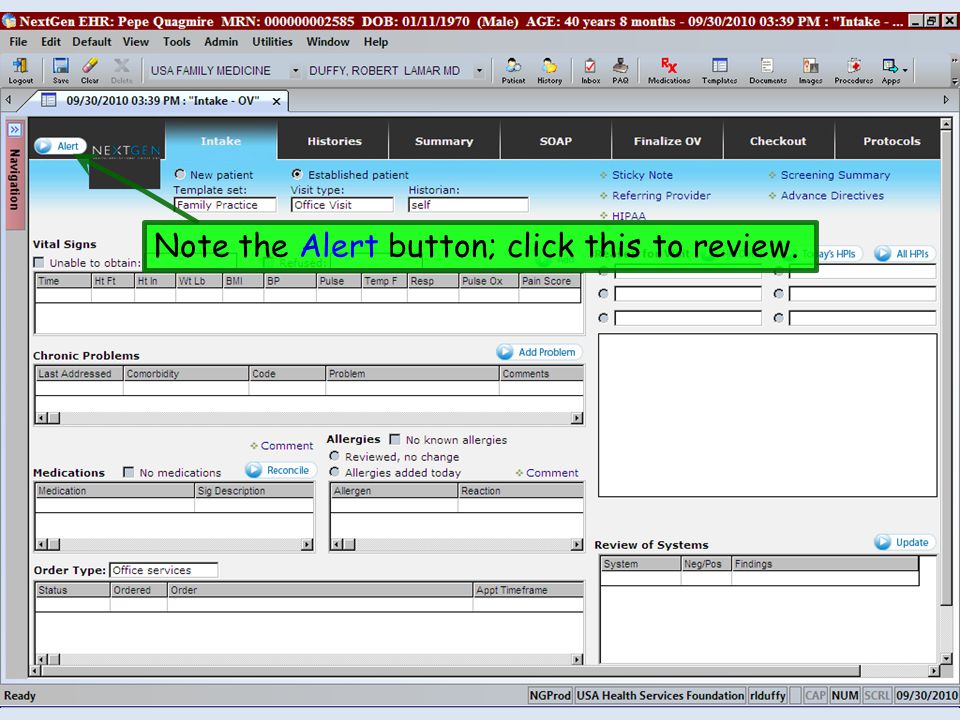Viewport: 960px width, 720px height.
Task: Open the Advance Directives link
Action: pyautogui.click(x=832, y=196)
